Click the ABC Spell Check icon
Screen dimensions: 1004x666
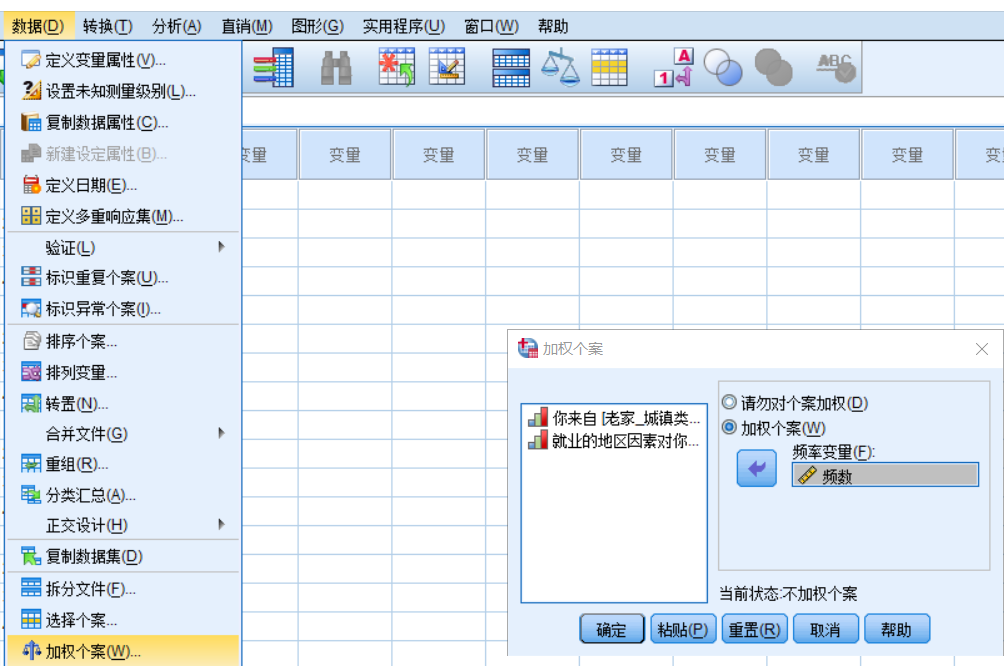836,67
